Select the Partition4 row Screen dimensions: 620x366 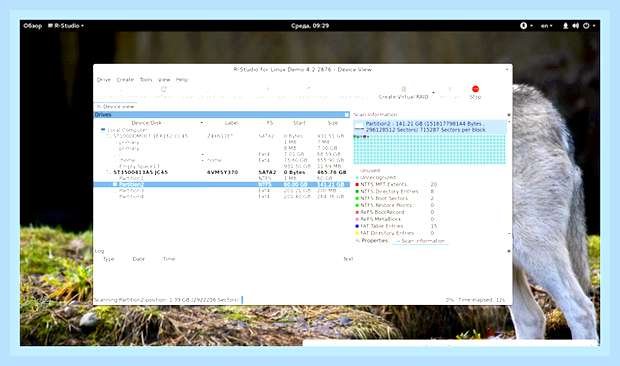(x=221, y=196)
